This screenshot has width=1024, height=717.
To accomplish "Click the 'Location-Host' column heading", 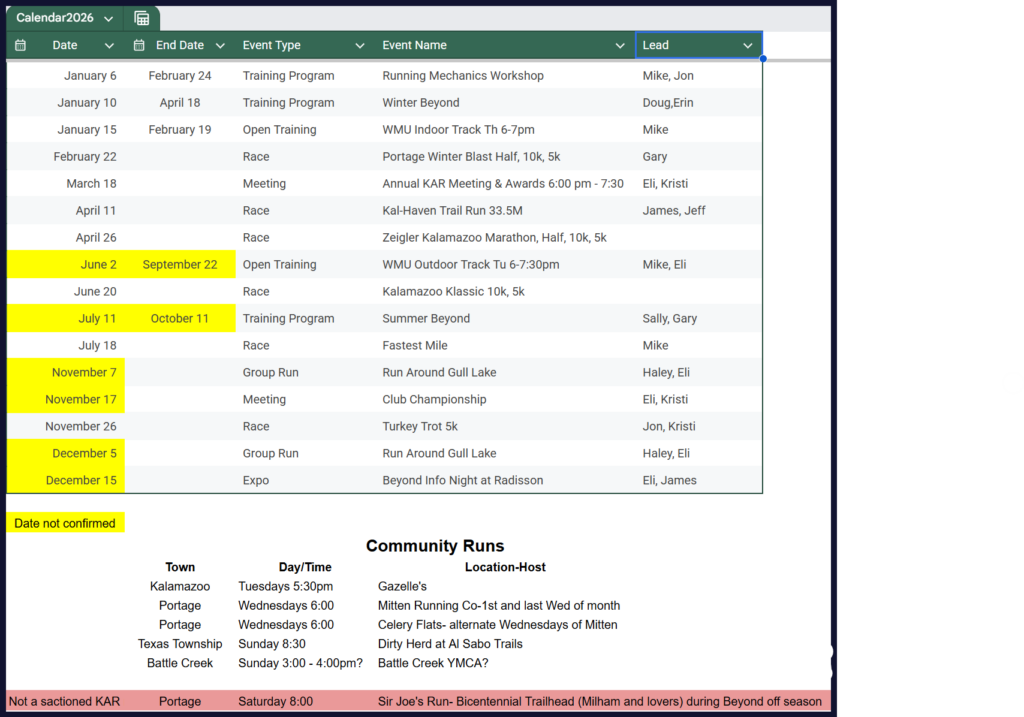I will (505, 567).
